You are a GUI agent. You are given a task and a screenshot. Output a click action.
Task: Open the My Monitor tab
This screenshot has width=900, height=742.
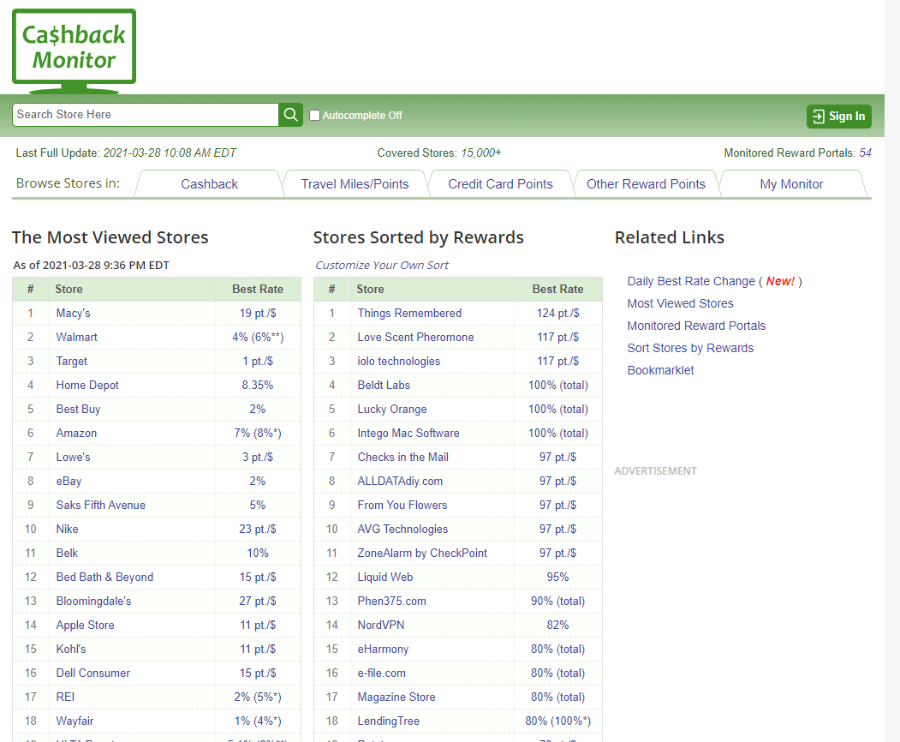coord(792,184)
